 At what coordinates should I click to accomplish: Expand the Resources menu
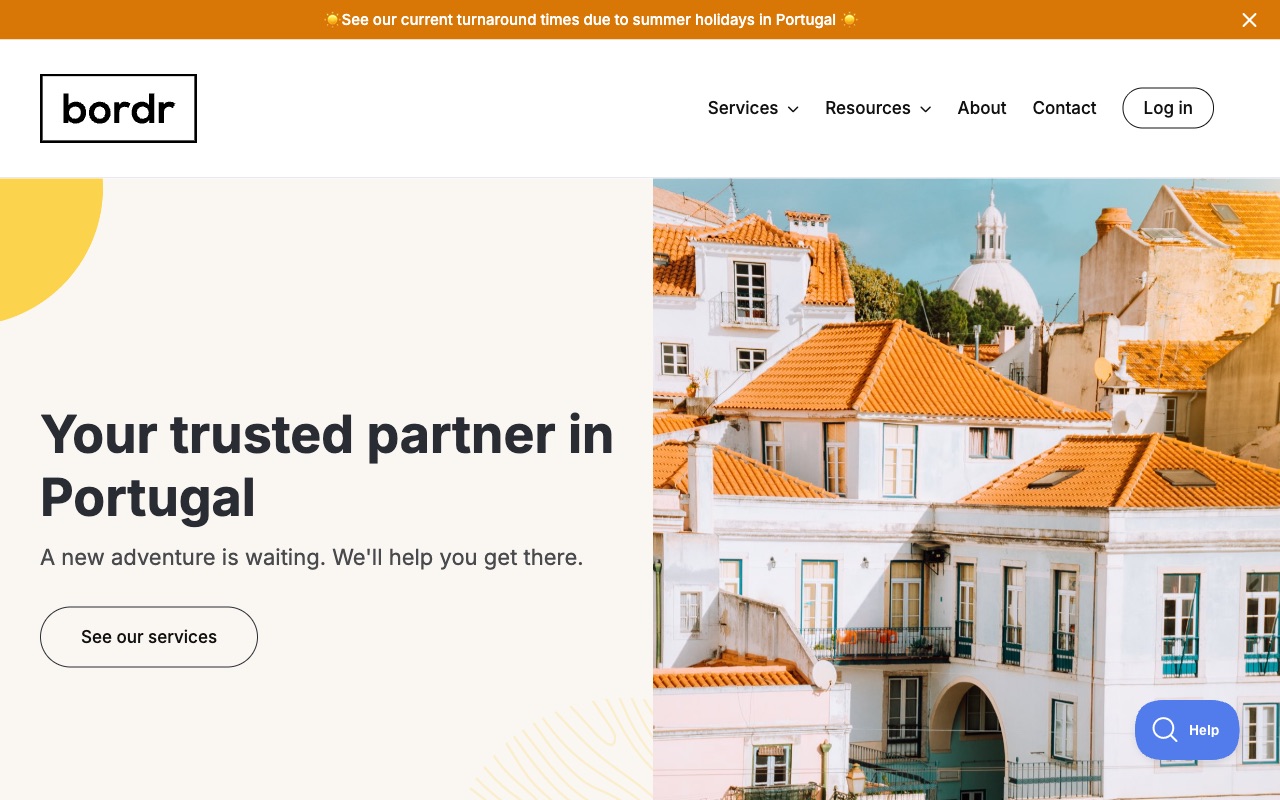pos(878,108)
